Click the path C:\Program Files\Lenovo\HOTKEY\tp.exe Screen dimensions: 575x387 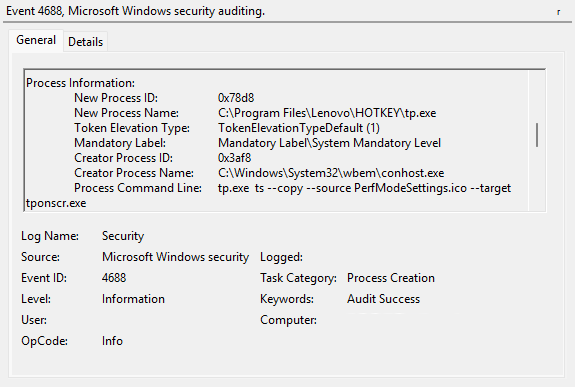click(327, 113)
